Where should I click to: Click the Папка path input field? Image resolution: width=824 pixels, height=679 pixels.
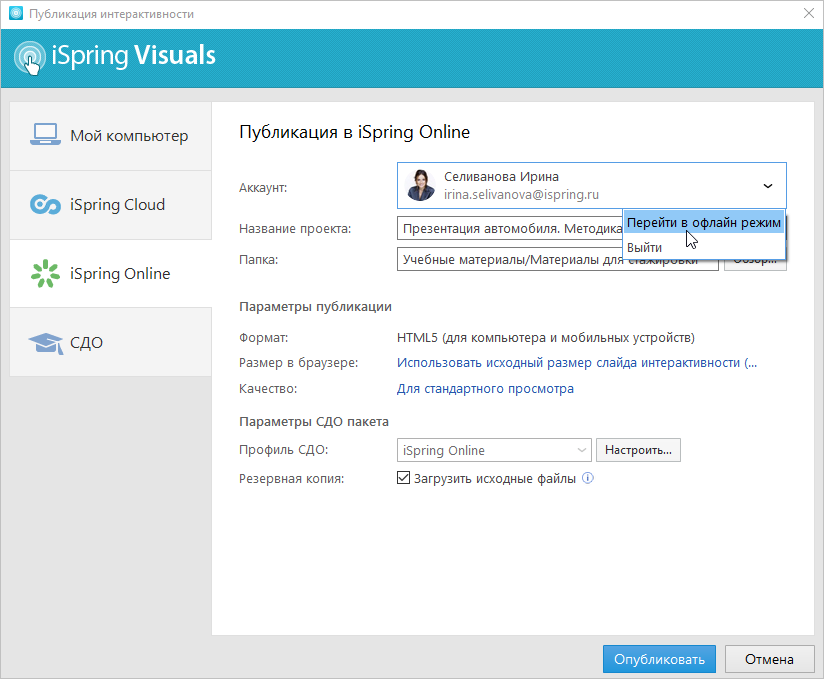[x=558, y=259]
